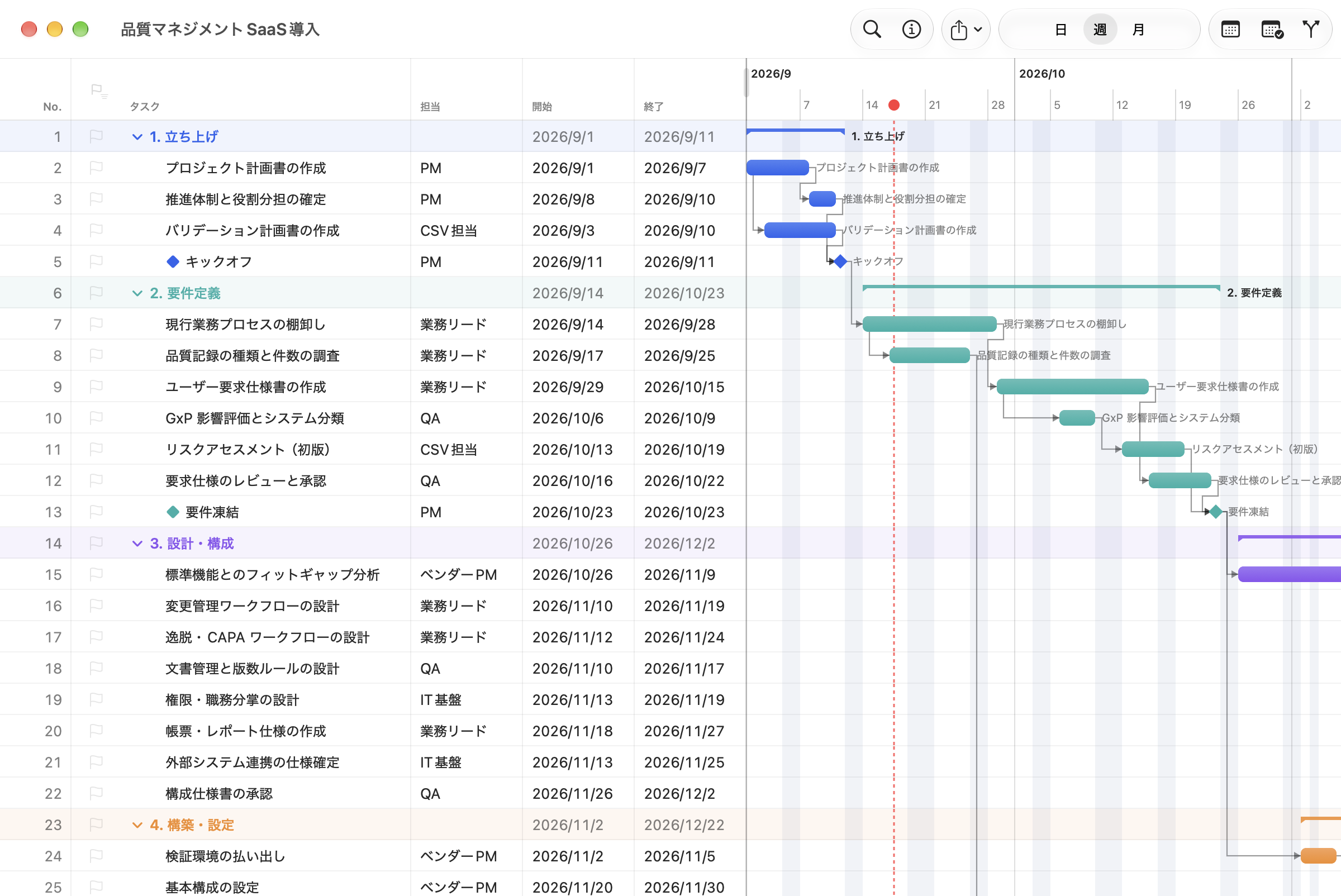Click the タスク column header
Viewport: 1341px width, 896px height.
(x=144, y=106)
